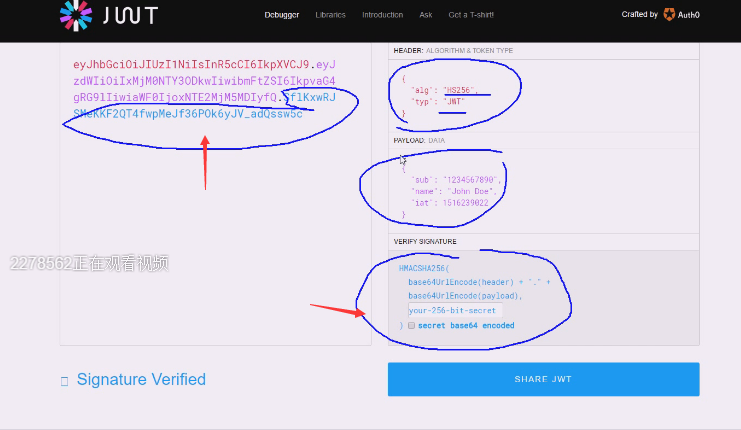Viewport: 741px width, 430px height.
Task: Click the HMACSHA256( signature text
Action: (424, 268)
